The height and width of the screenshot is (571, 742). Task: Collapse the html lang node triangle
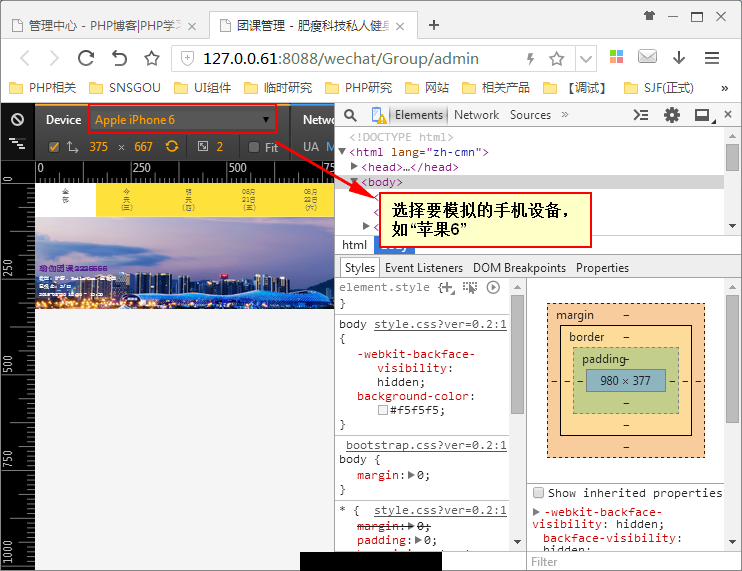pos(343,151)
